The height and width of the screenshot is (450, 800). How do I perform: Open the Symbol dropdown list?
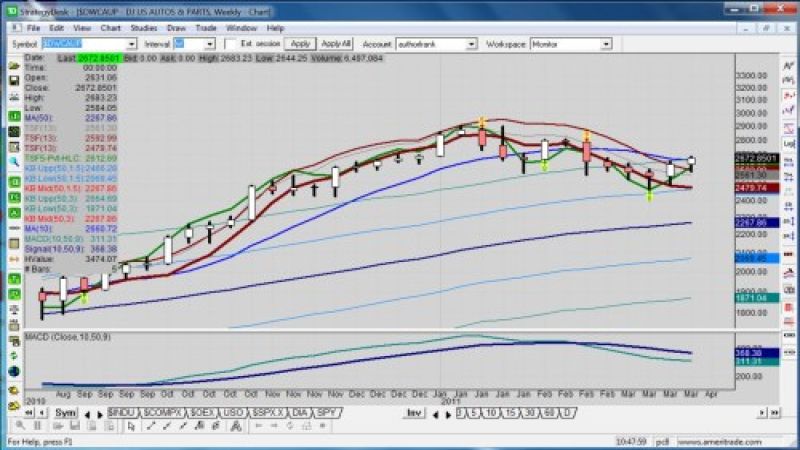point(131,44)
